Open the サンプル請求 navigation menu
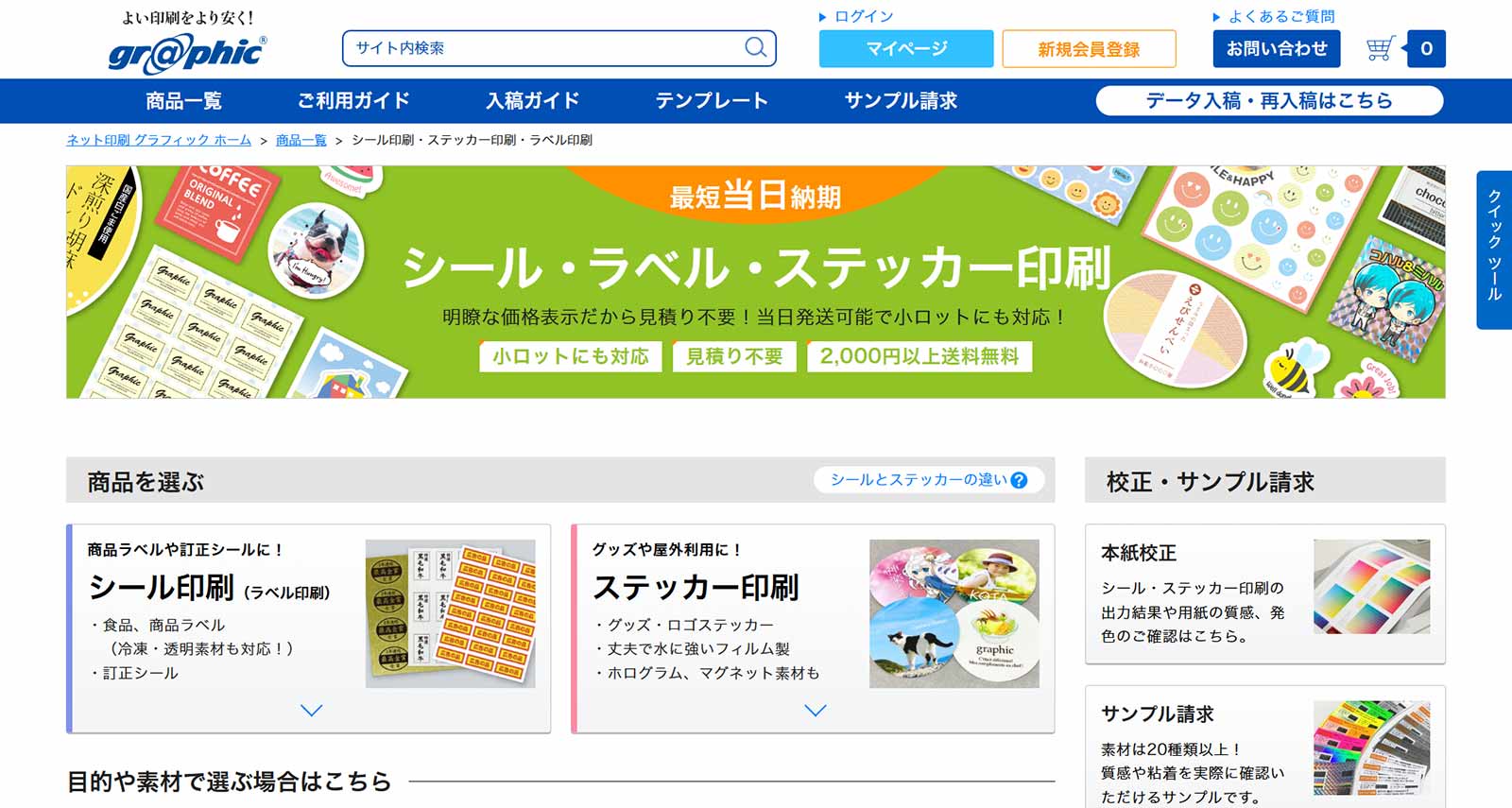The image size is (1512, 808). tap(901, 100)
